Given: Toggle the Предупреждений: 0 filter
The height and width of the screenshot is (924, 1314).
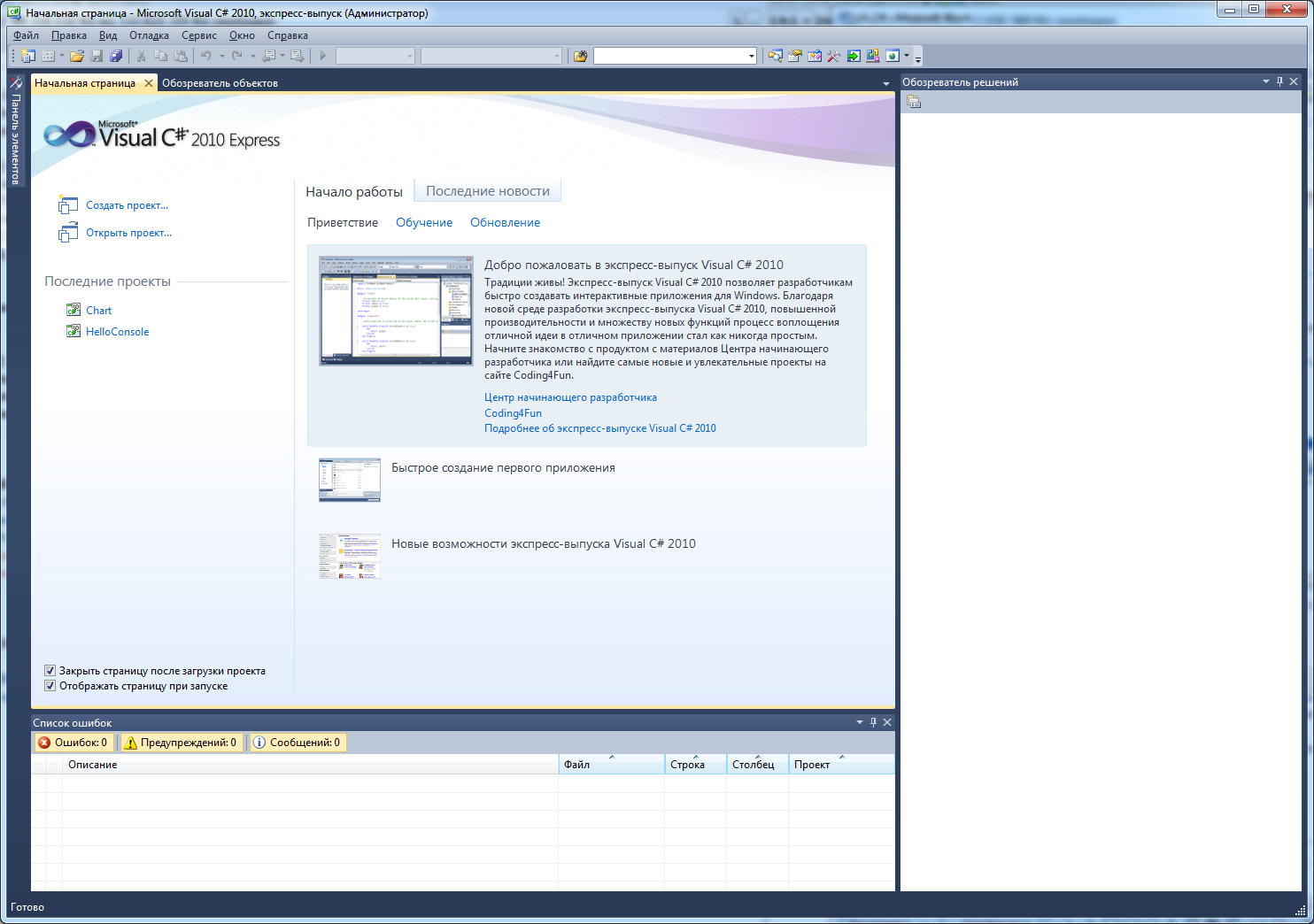Looking at the screenshot, I should pyautogui.click(x=181, y=743).
